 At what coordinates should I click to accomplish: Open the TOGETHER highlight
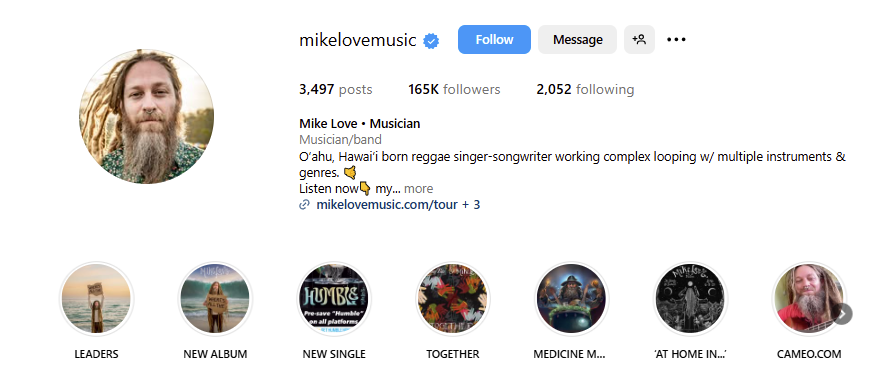pyautogui.click(x=453, y=299)
